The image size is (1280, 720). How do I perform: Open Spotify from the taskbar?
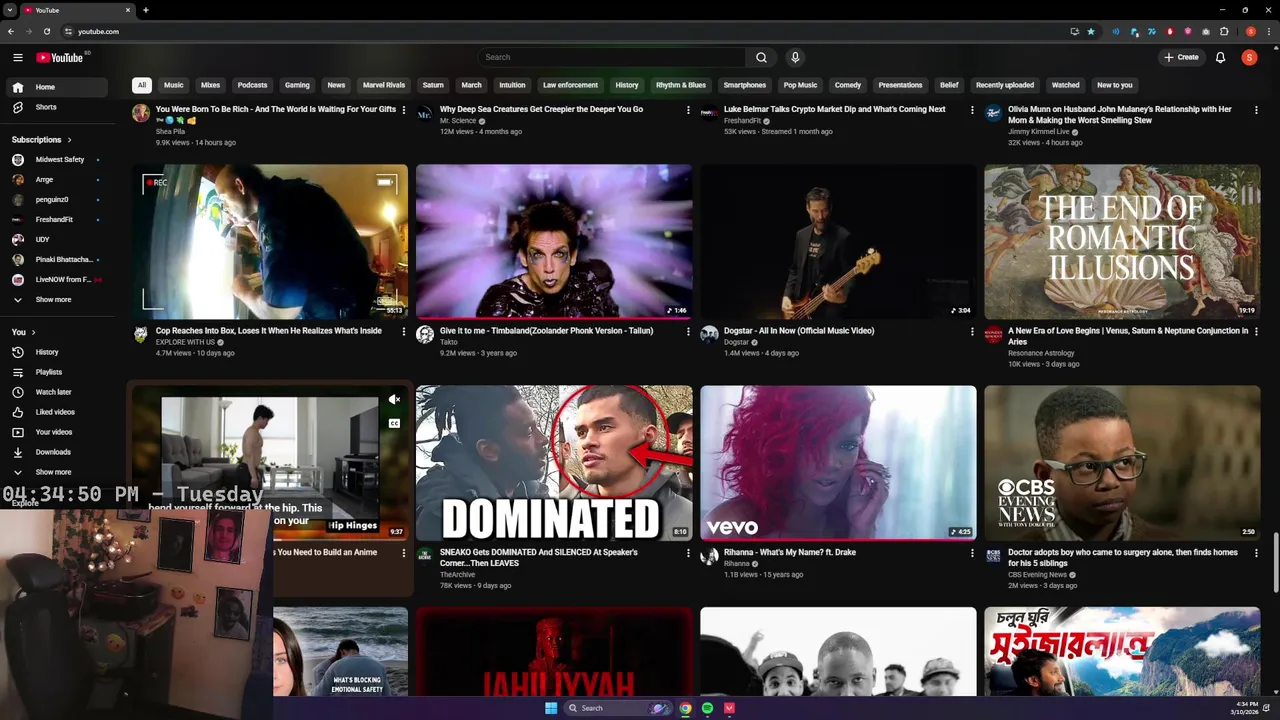coord(707,708)
